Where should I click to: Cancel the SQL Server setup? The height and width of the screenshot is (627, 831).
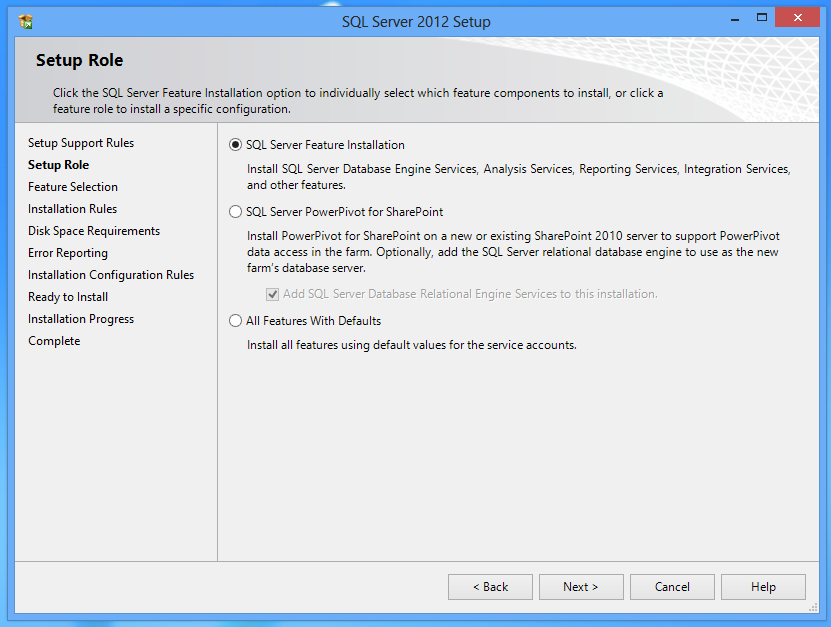[x=672, y=587]
